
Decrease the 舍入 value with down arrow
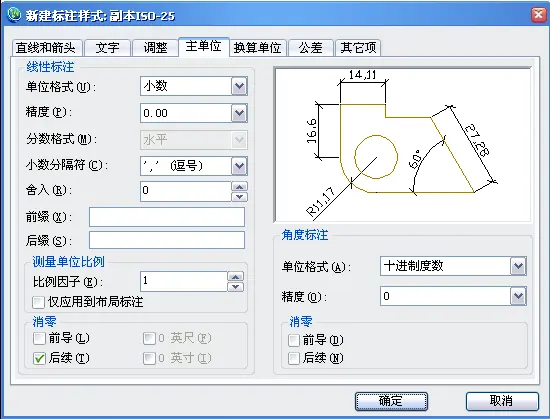(x=240, y=196)
